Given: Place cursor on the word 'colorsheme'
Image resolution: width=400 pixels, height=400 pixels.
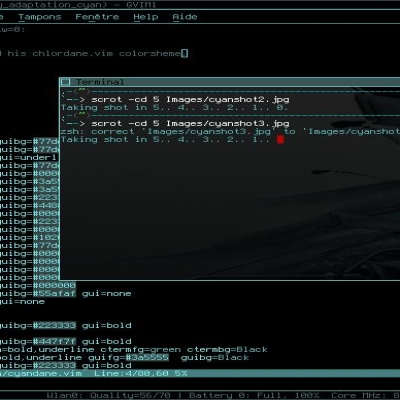Looking at the screenshot, I should pos(150,54).
